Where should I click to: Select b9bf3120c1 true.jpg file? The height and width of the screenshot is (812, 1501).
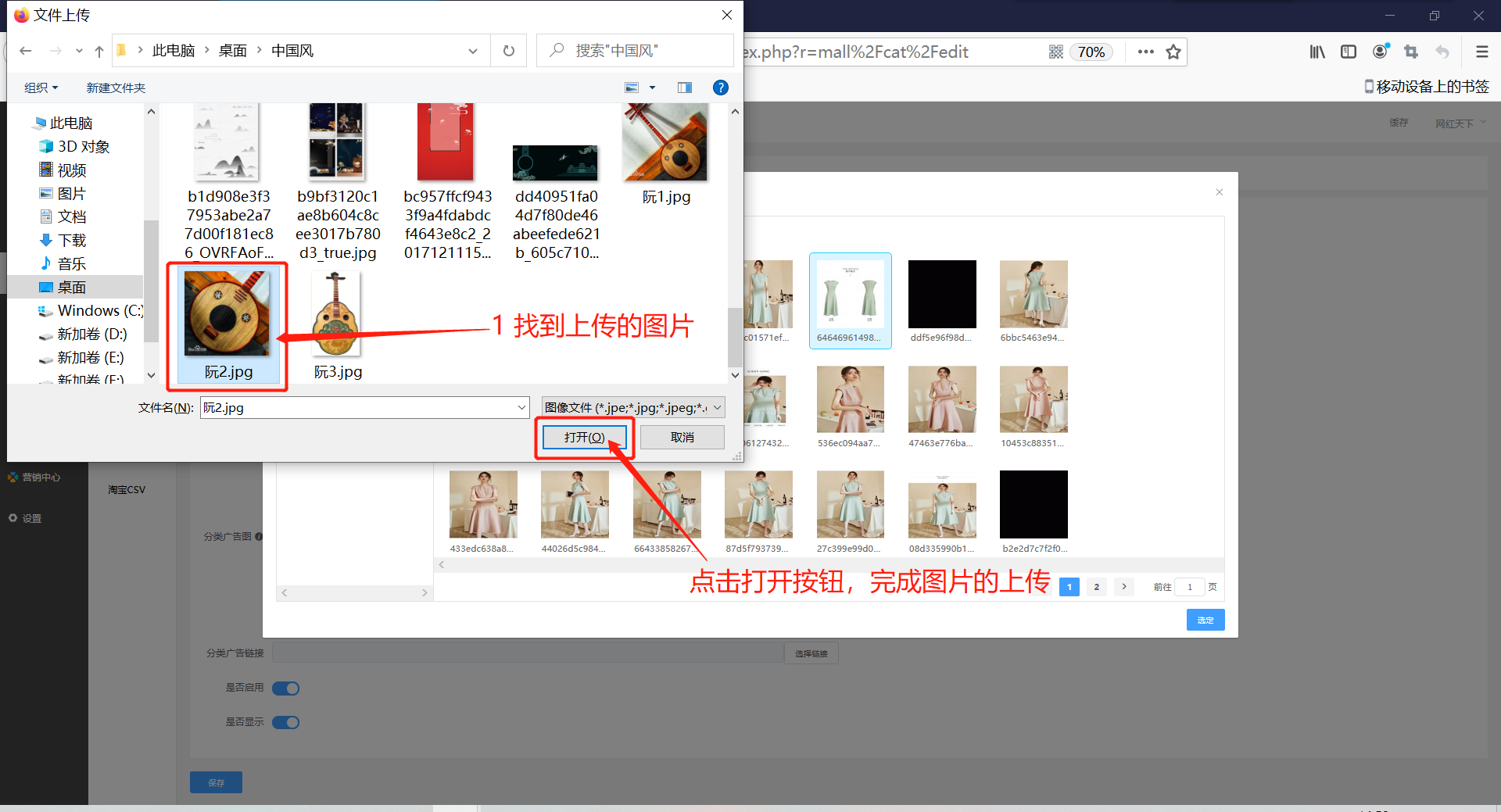pyautogui.click(x=338, y=181)
